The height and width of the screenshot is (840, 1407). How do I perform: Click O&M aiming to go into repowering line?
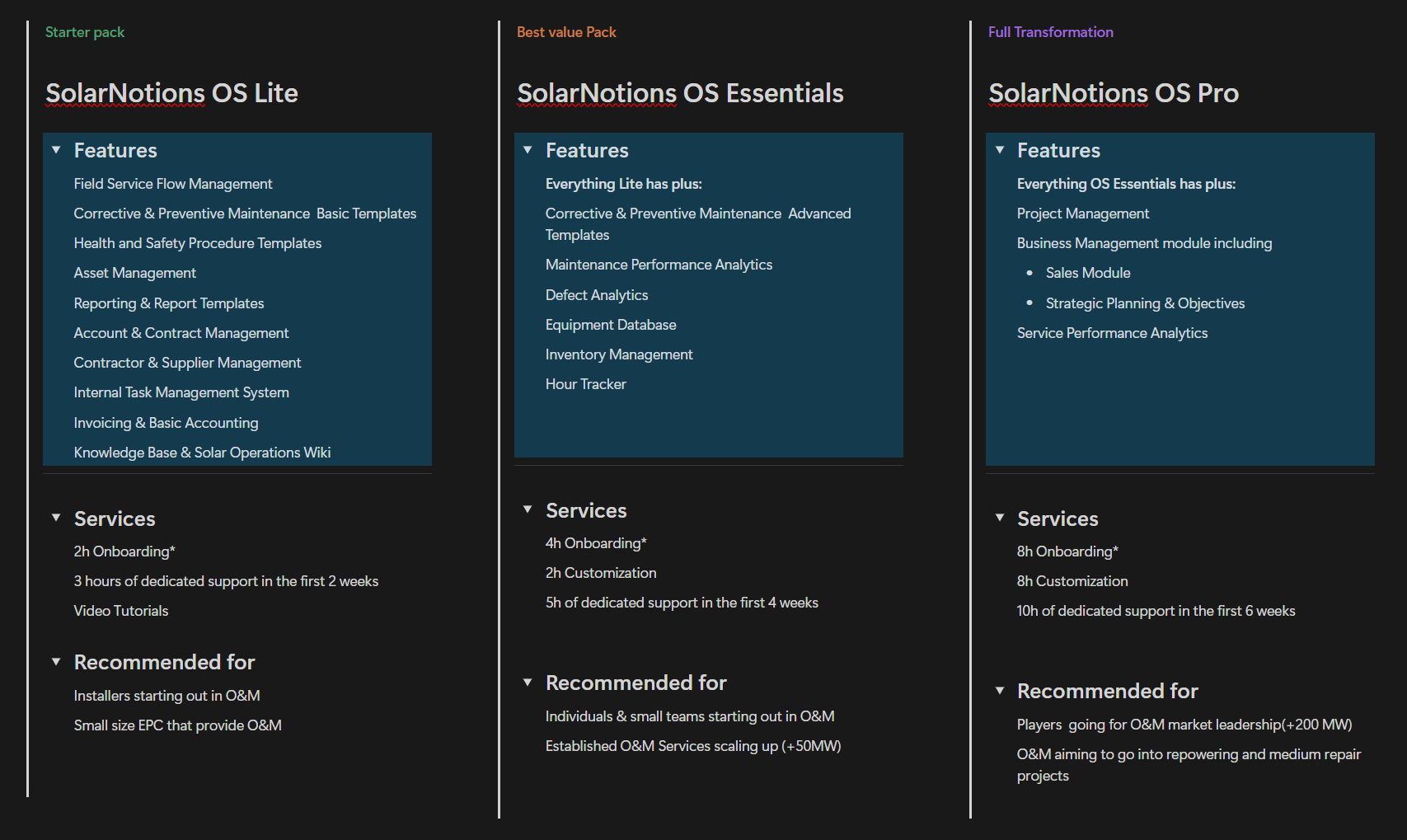click(1189, 765)
